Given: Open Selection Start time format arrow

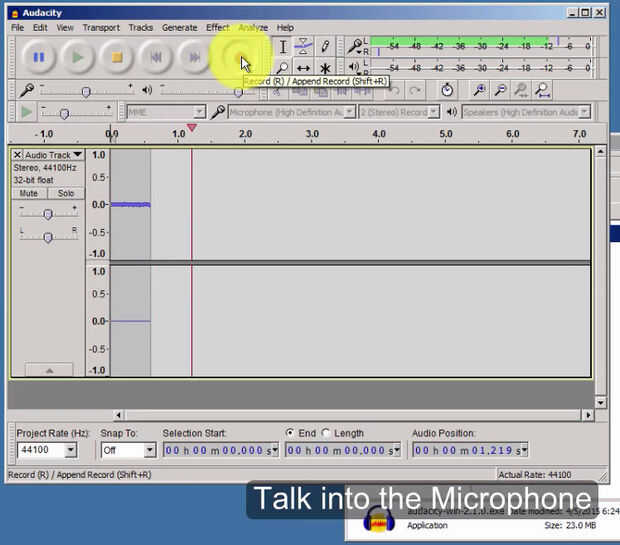Looking at the screenshot, I should [x=275, y=450].
